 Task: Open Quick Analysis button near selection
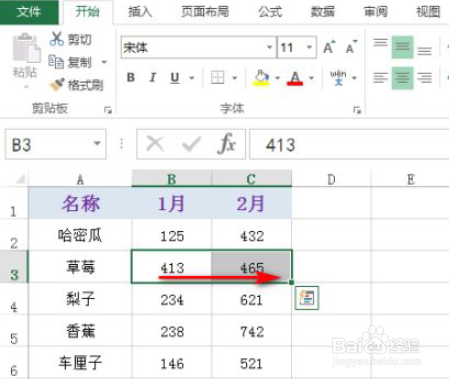coord(307,298)
